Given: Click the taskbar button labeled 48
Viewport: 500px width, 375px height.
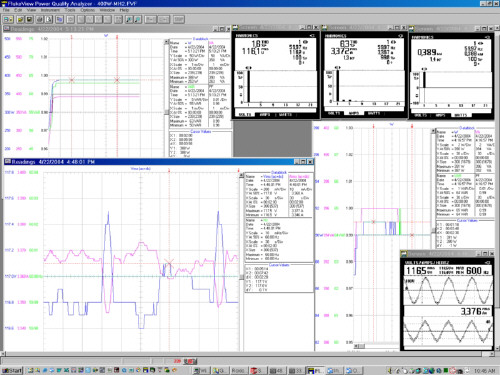Looking at the screenshot, I should [277, 370].
